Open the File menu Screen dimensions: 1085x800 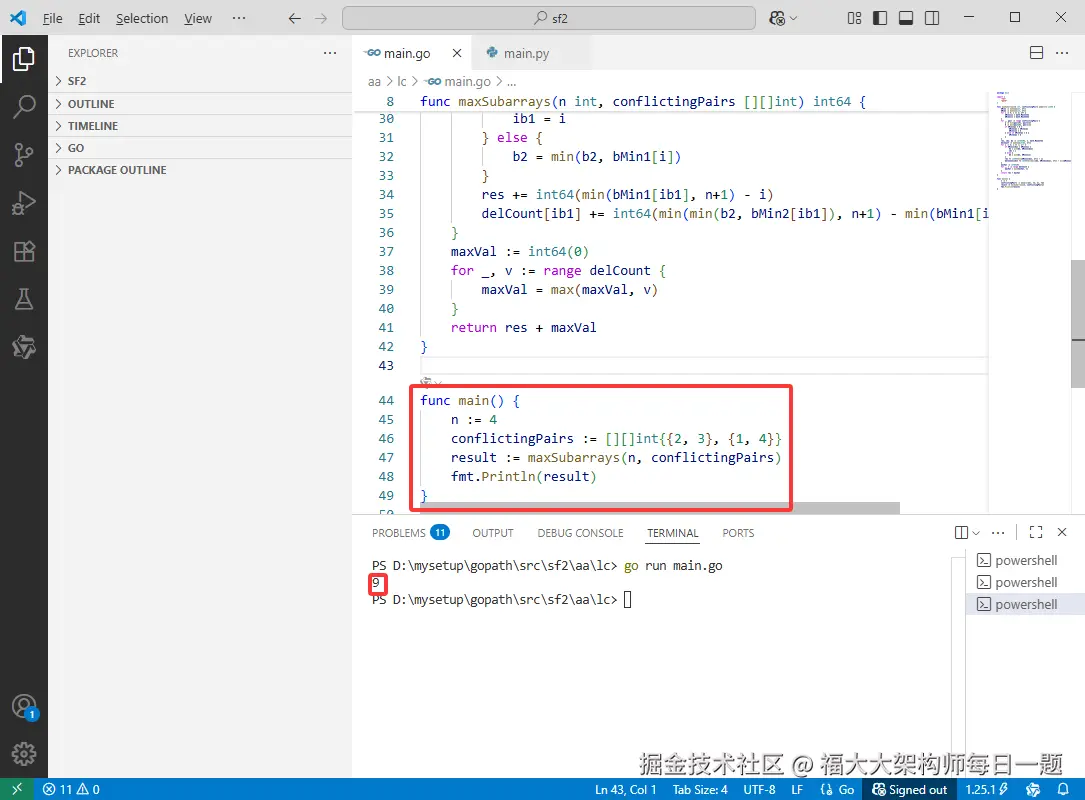(53, 18)
